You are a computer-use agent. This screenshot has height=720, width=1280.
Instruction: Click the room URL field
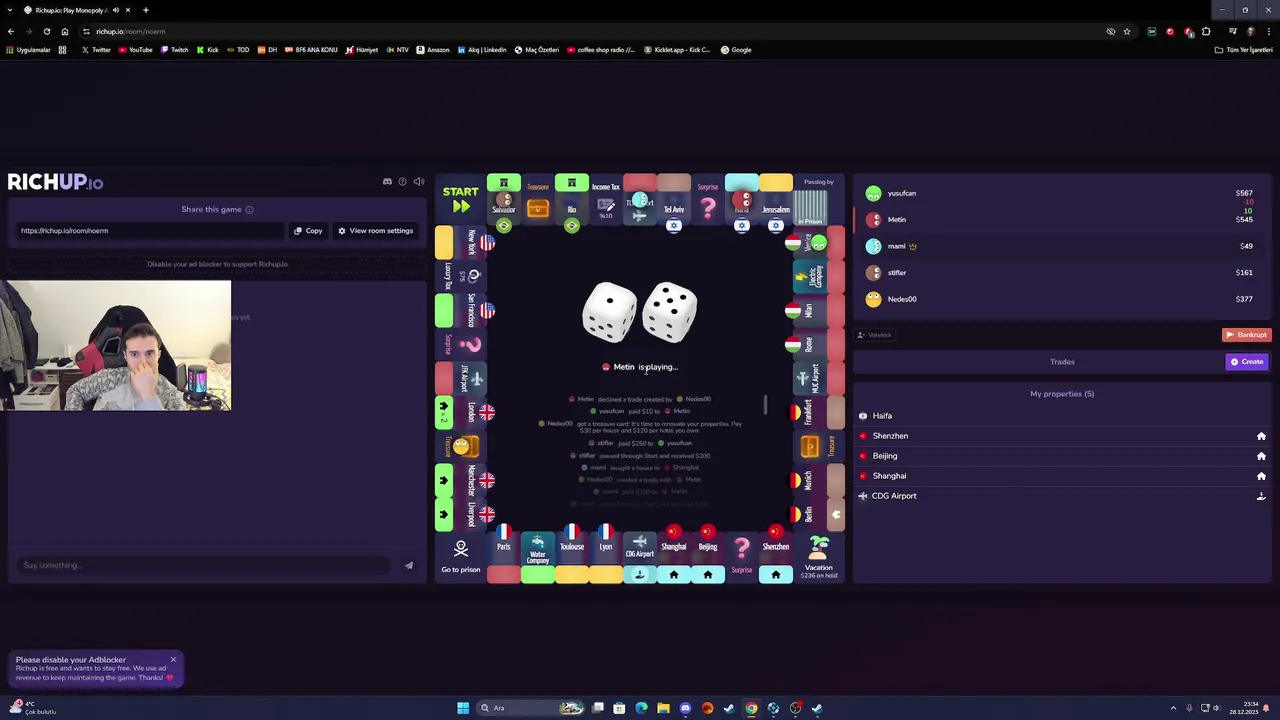pyautogui.click(x=150, y=231)
